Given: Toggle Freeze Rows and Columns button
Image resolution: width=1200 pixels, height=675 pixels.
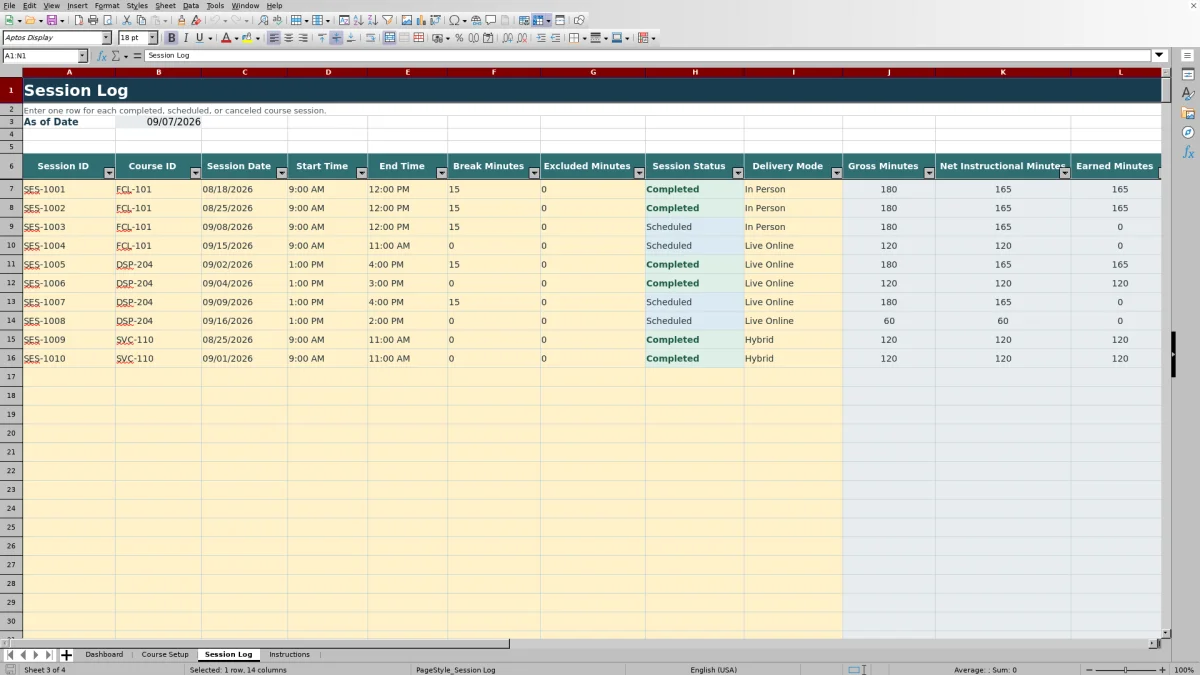Looking at the screenshot, I should (538, 20).
